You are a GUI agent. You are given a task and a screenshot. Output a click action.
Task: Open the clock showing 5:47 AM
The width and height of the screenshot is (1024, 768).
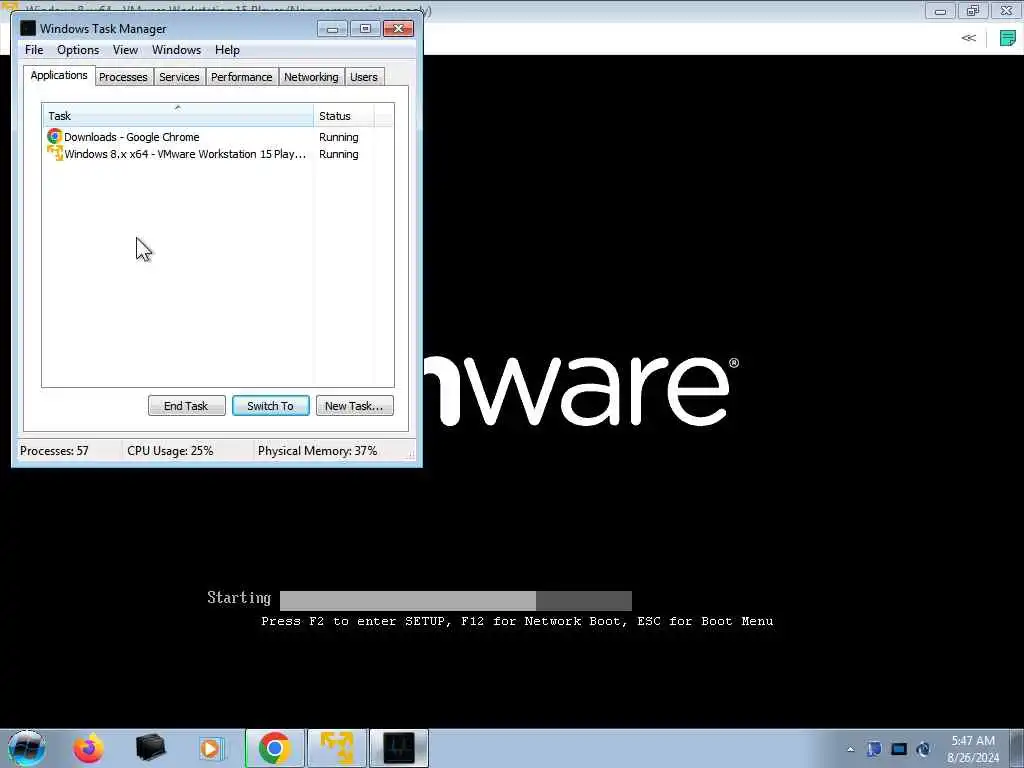(x=973, y=749)
